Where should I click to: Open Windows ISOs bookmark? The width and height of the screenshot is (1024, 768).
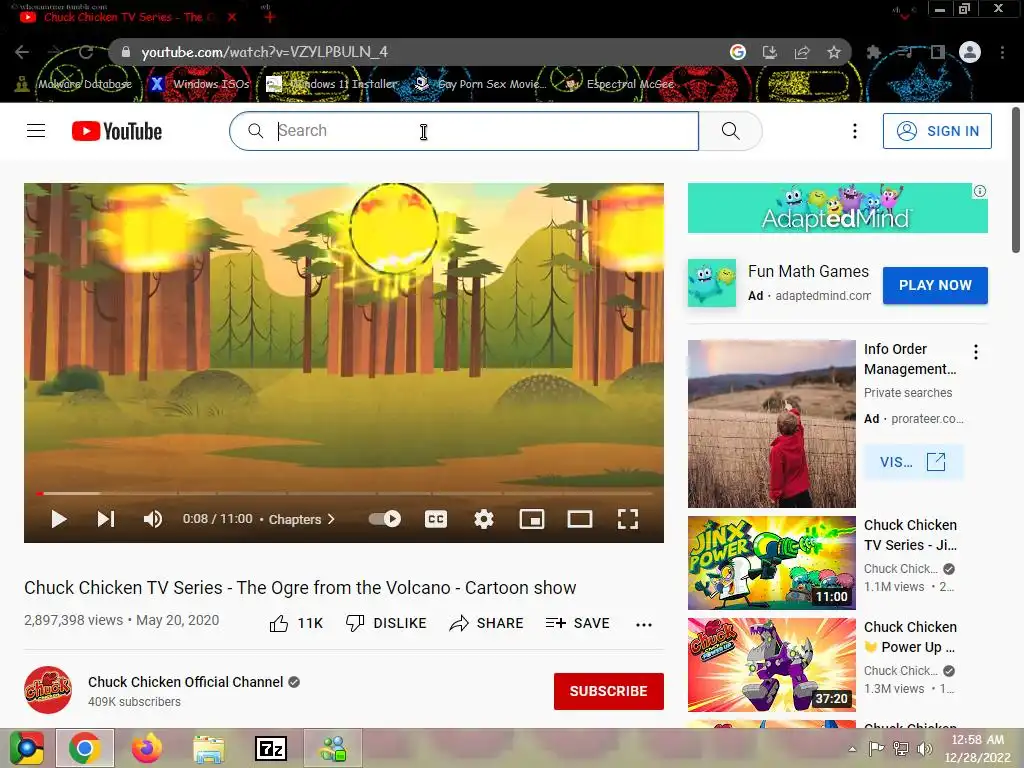click(x=200, y=84)
